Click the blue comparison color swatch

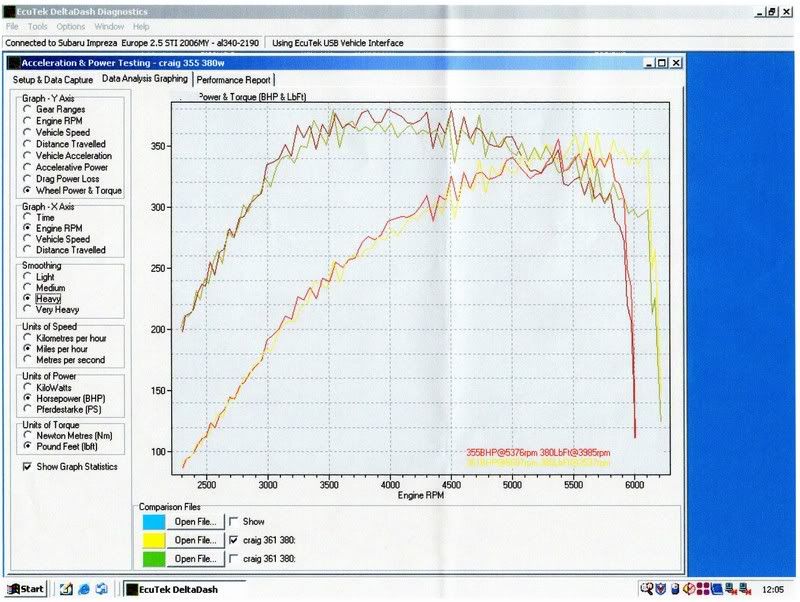(x=154, y=521)
